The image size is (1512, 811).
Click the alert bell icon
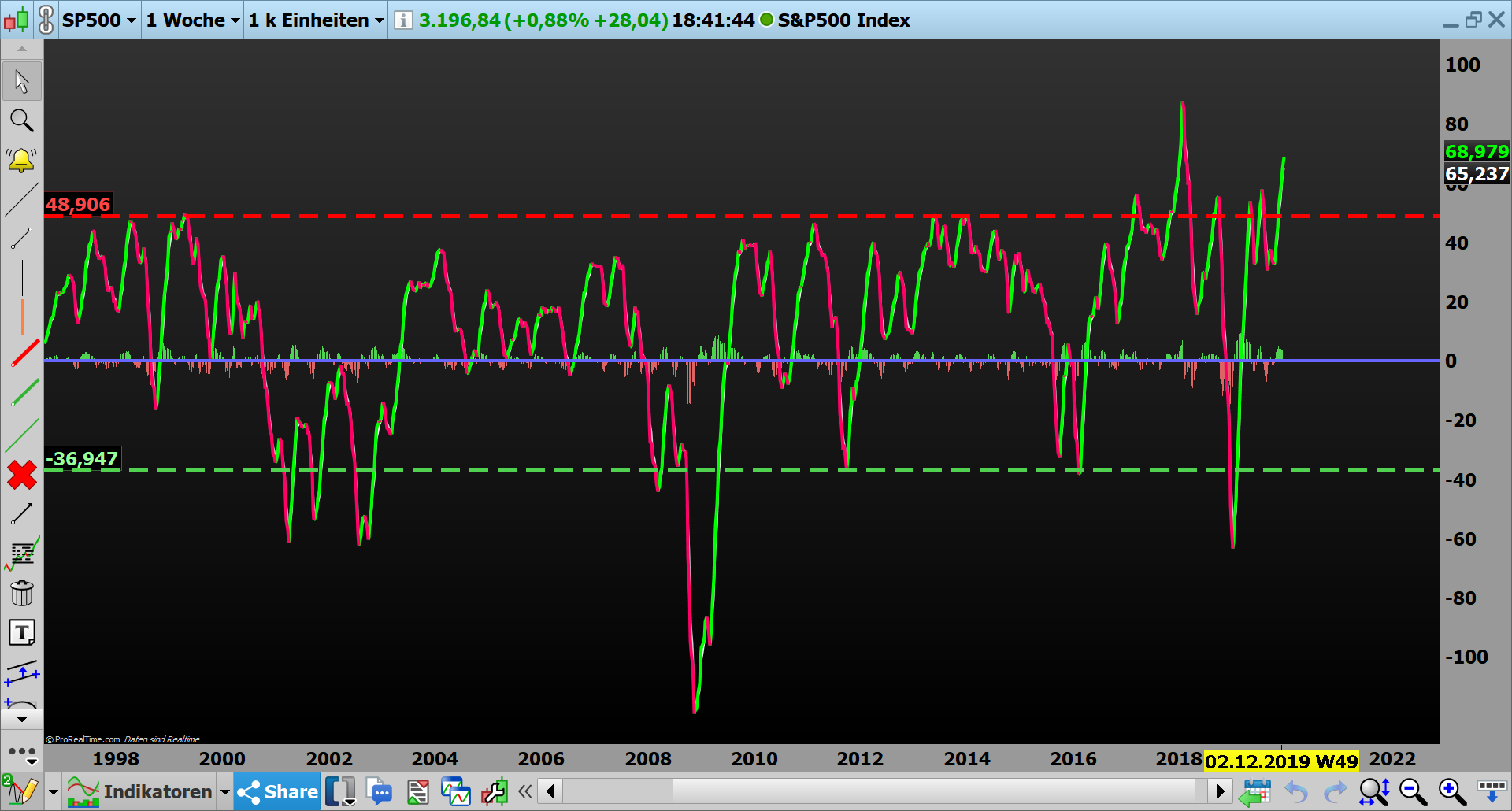pyautogui.click(x=21, y=160)
